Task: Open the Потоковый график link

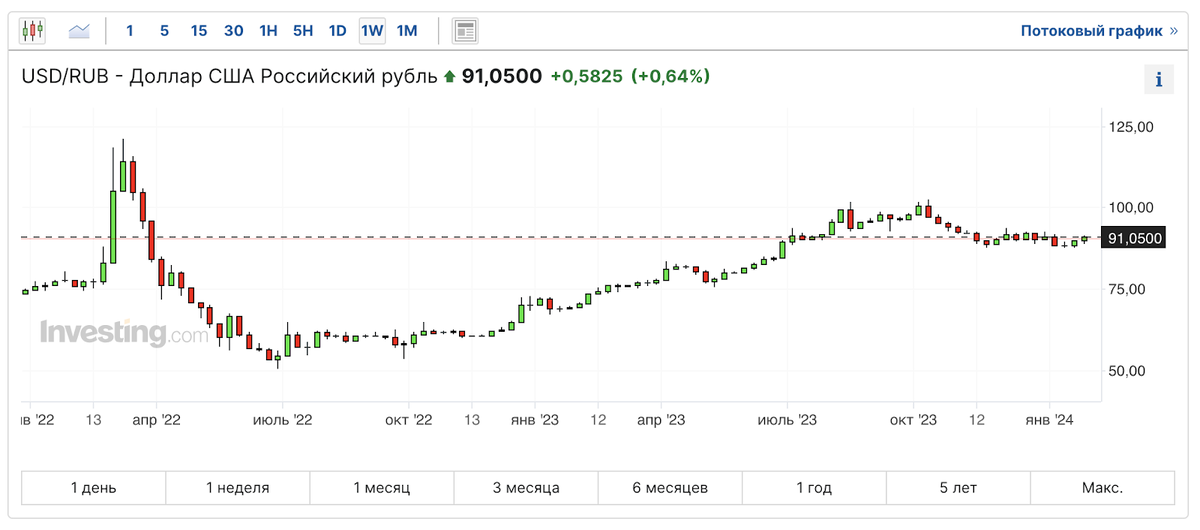Action: point(1099,31)
